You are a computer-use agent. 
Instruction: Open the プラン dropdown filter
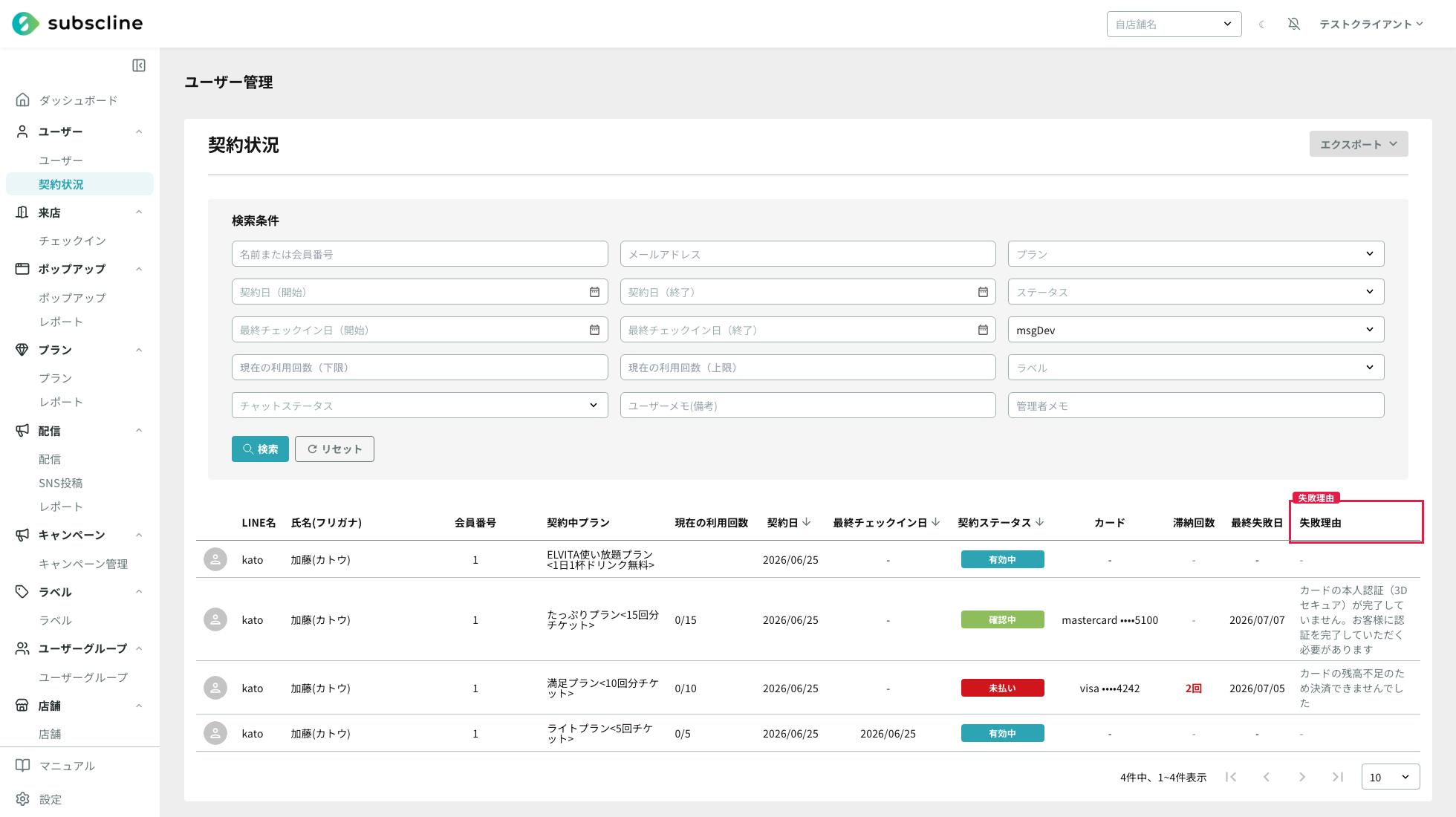(x=1196, y=254)
